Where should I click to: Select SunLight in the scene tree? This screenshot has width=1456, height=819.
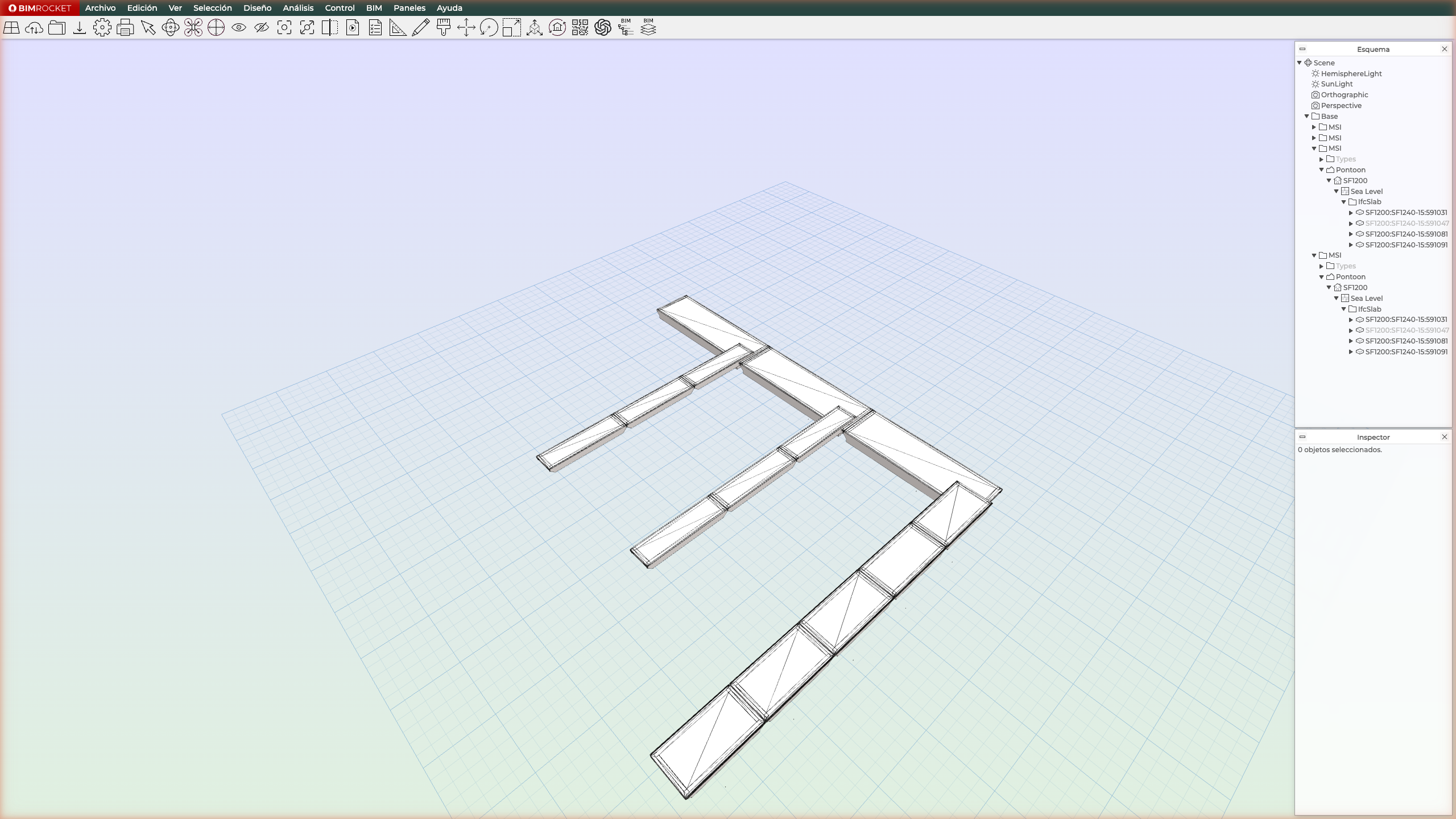[1336, 84]
